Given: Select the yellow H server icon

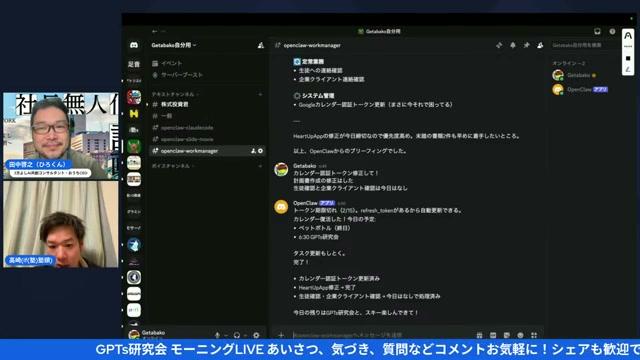Looking at the screenshot, I should click(x=134, y=113).
